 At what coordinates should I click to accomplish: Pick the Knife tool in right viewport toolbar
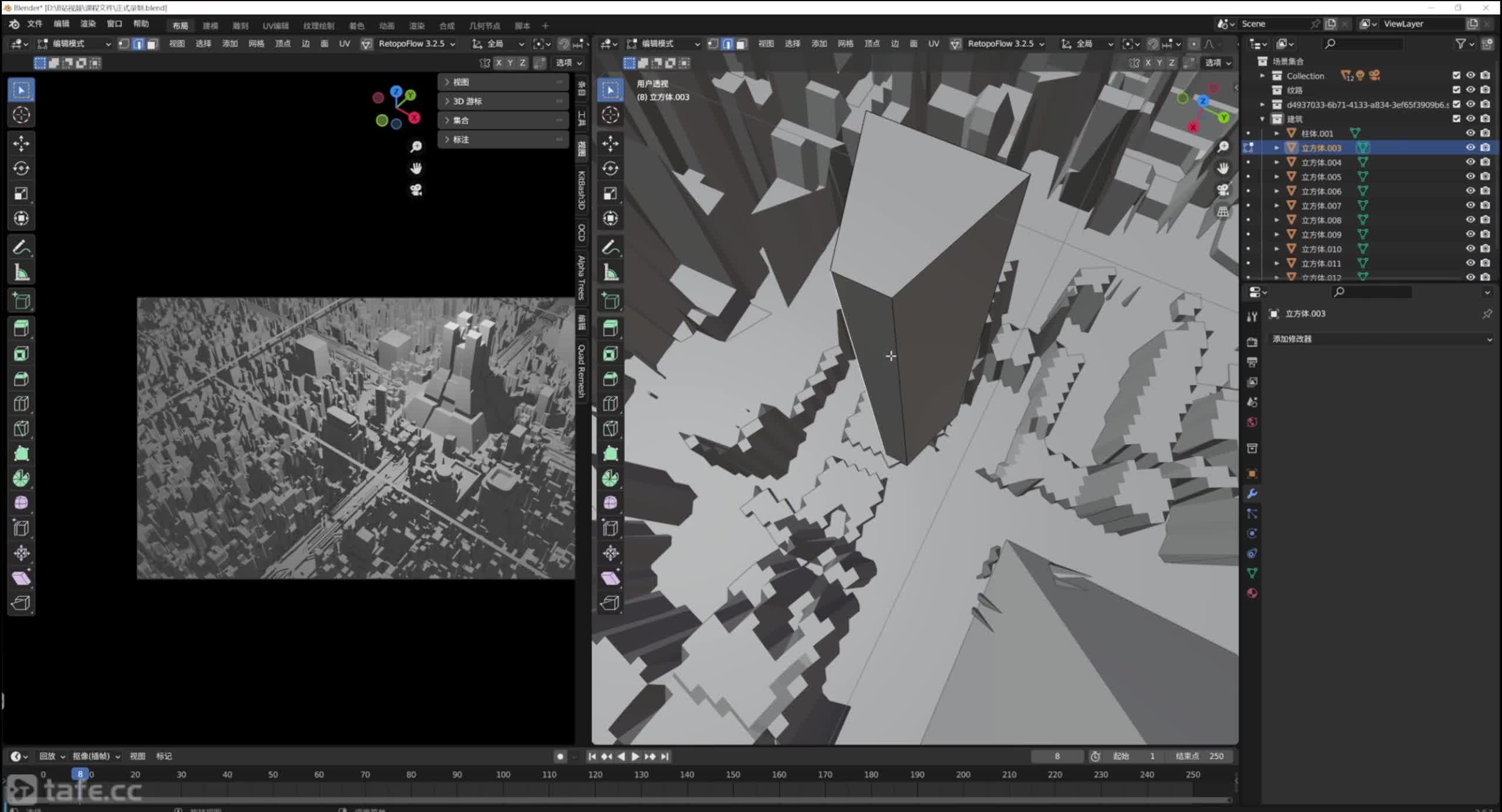[x=610, y=428]
